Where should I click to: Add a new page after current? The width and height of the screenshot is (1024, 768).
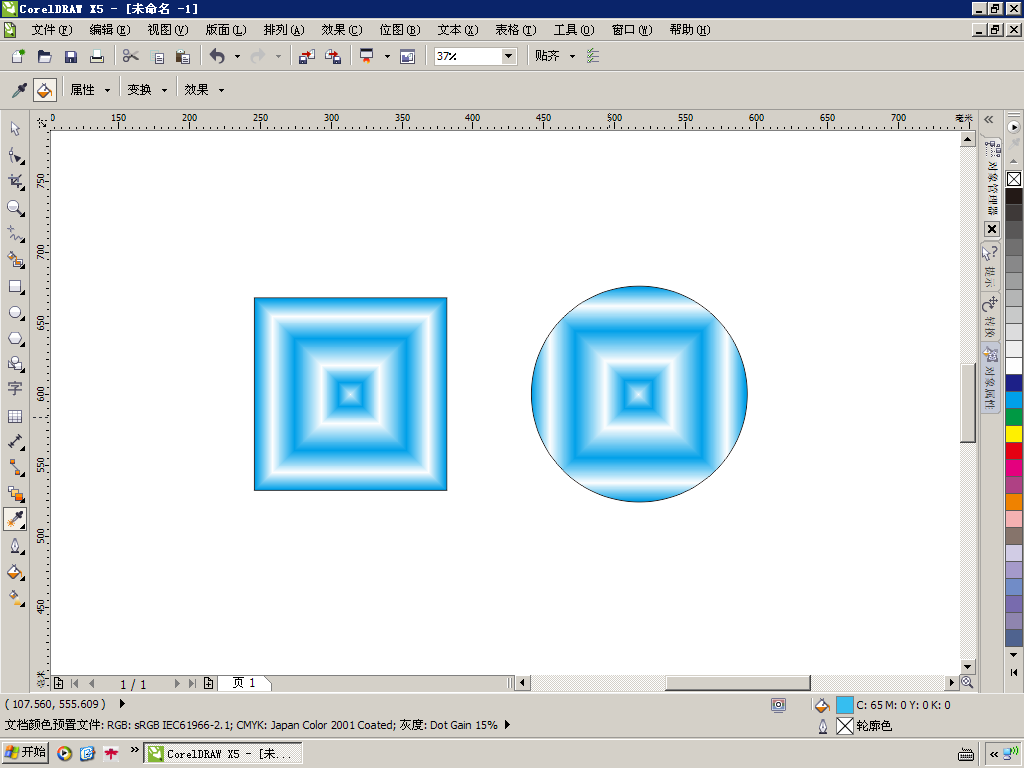208,683
